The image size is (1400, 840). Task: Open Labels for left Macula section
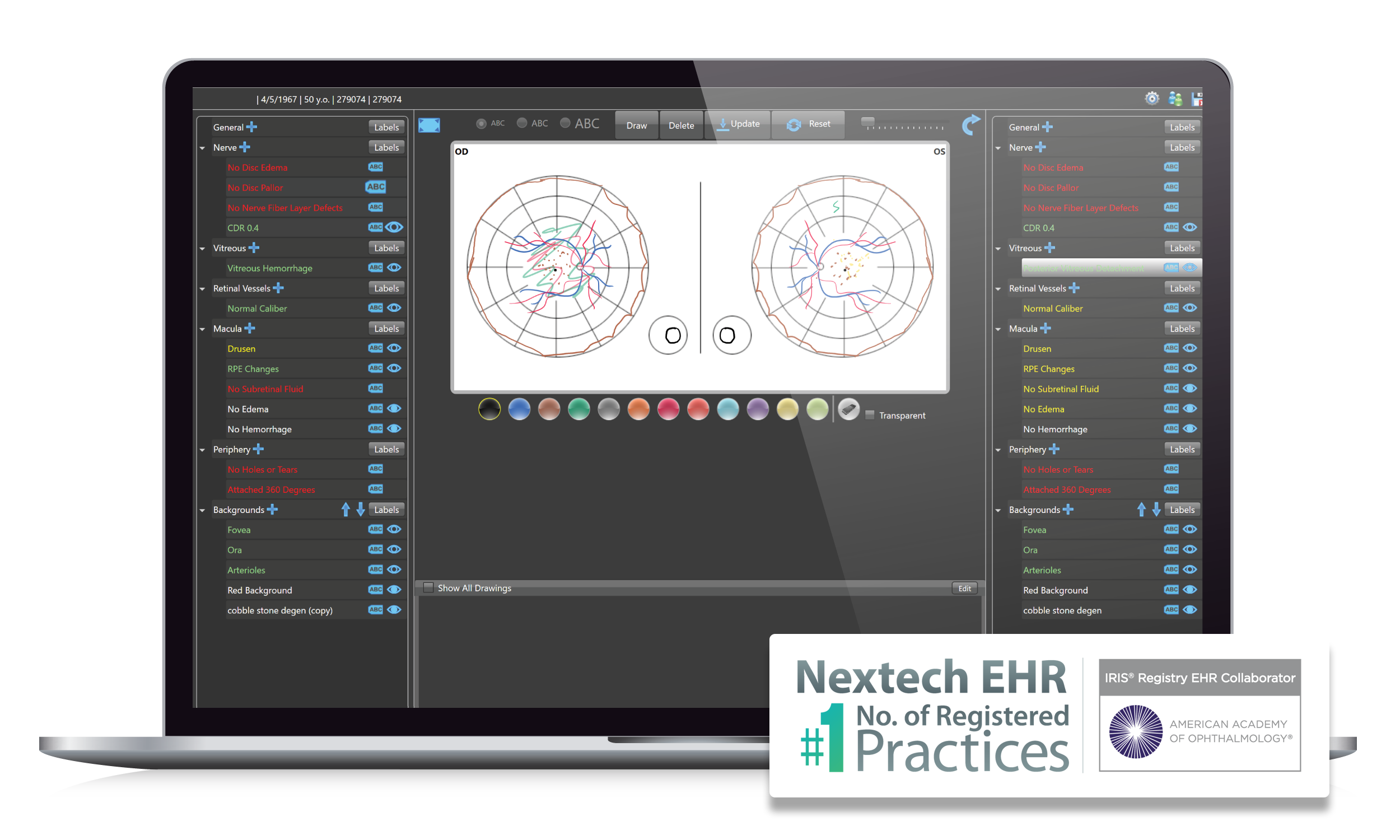click(x=386, y=328)
